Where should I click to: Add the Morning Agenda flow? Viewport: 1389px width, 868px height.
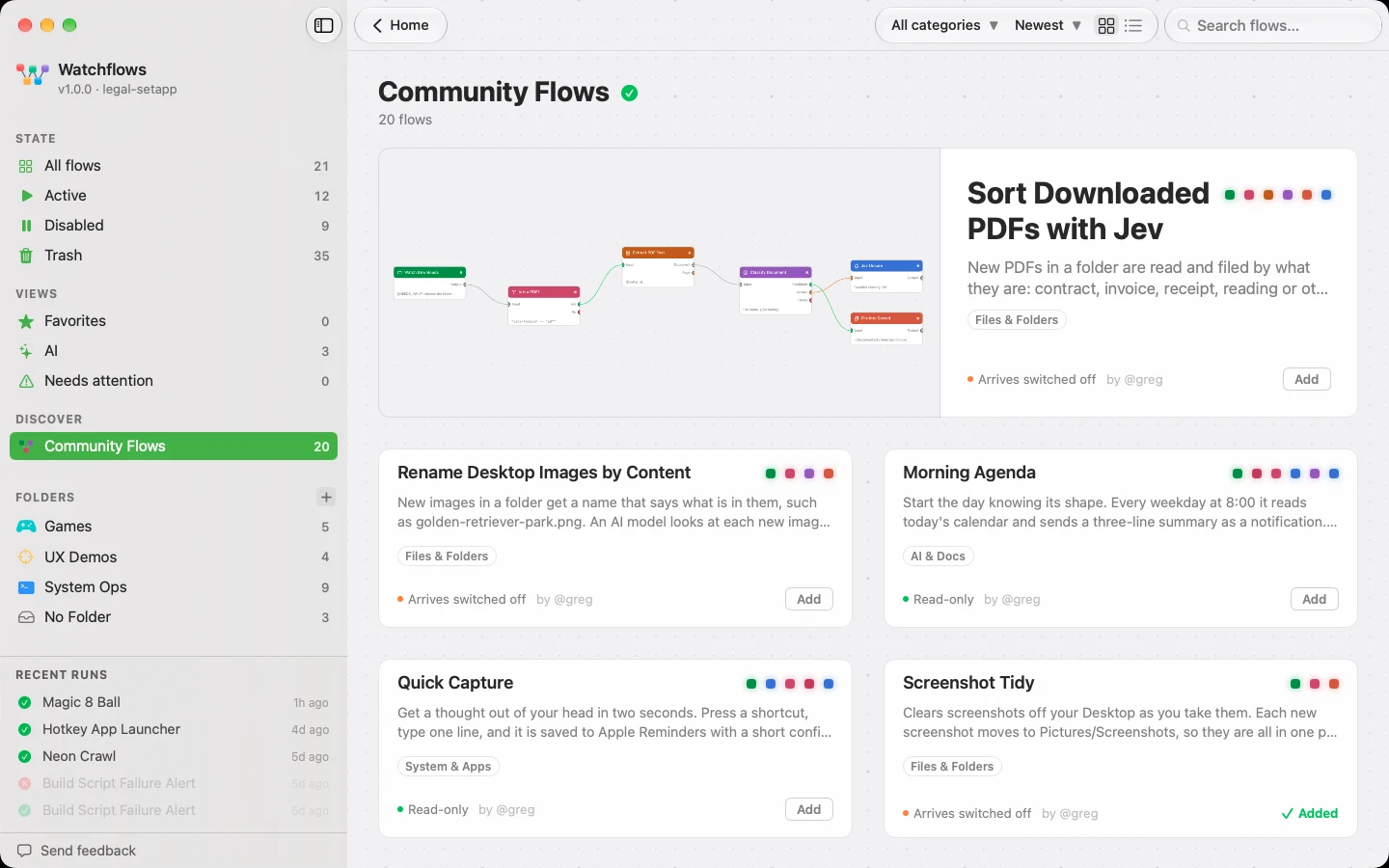click(1315, 599)
